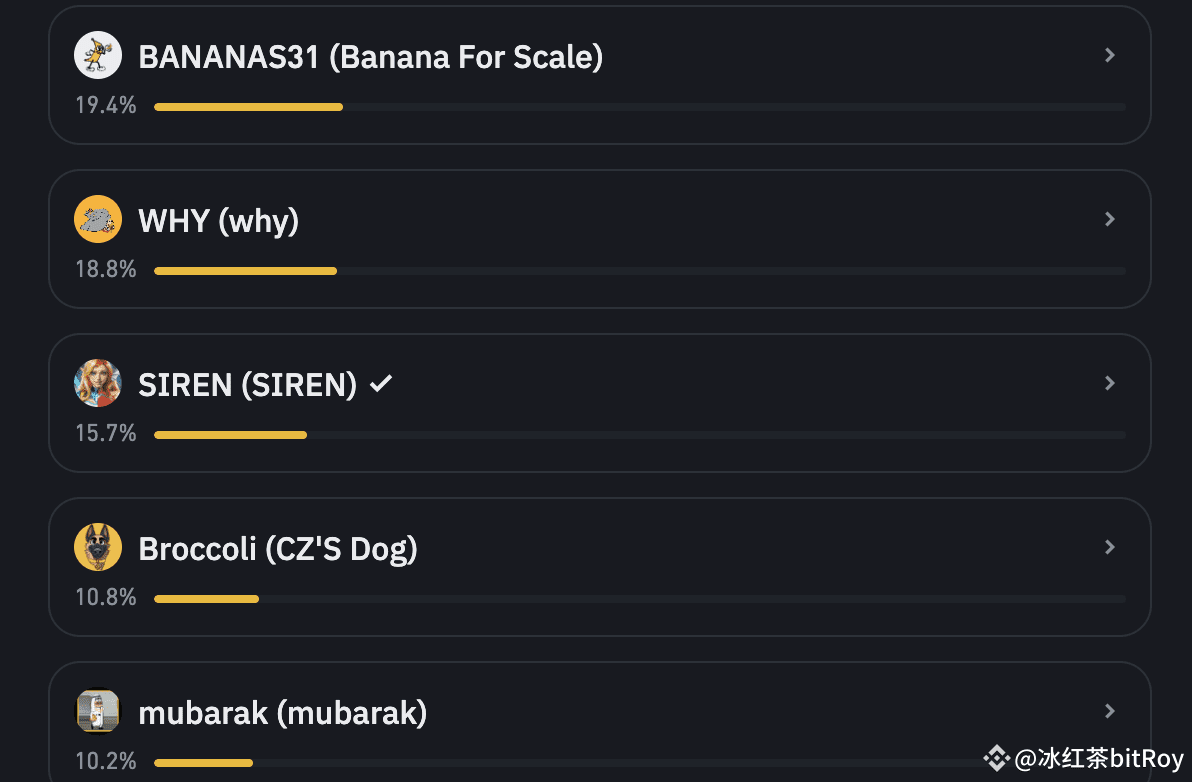Viewport: 1192px width, 782px height.
Task: Expand the SIREN row chevron arrow
Action: 1109,384
